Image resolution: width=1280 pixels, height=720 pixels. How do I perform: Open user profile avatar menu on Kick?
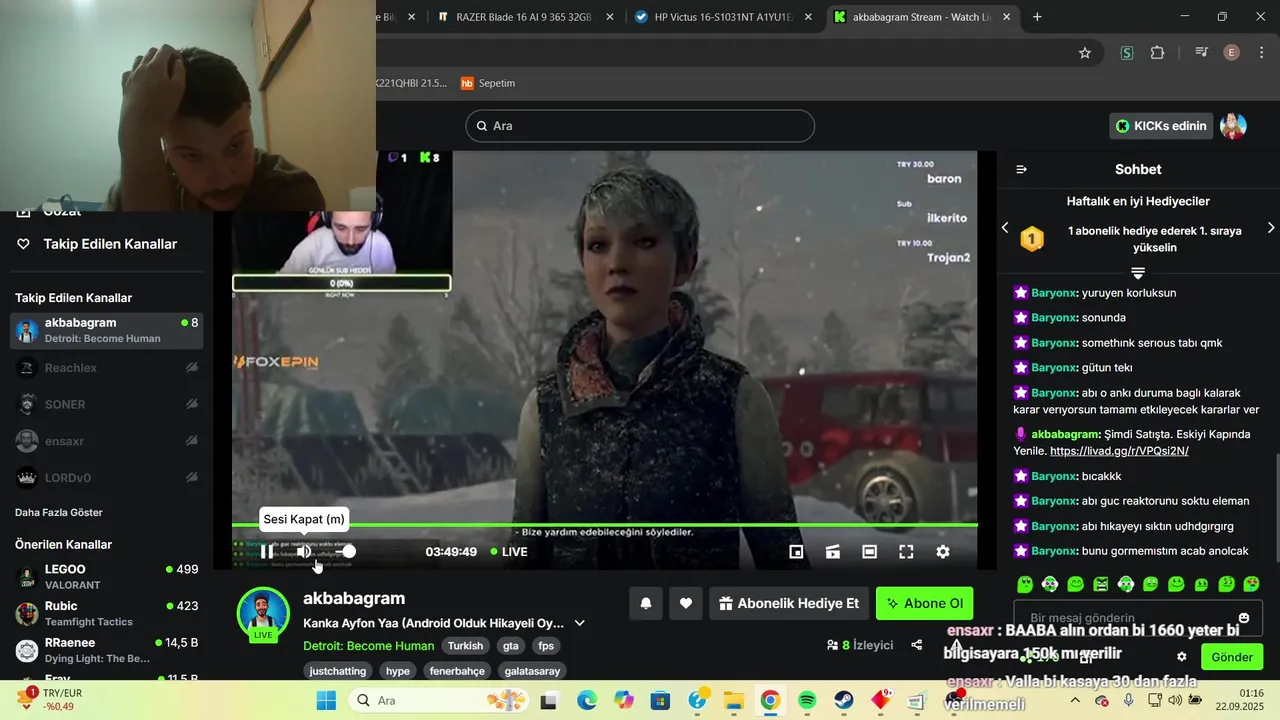click(1233, 126)
